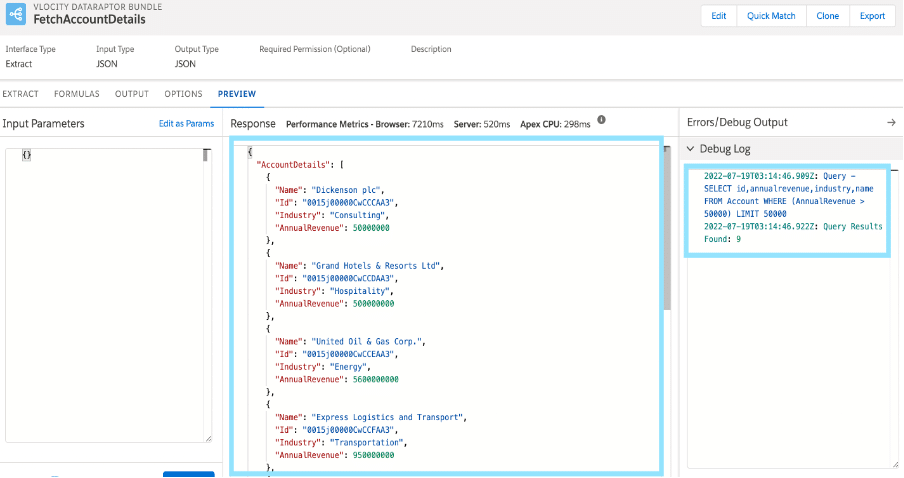The image size is (904, 478).
Task: Click the Edit button
Action: pyautogui.click(x=718, y=16)
